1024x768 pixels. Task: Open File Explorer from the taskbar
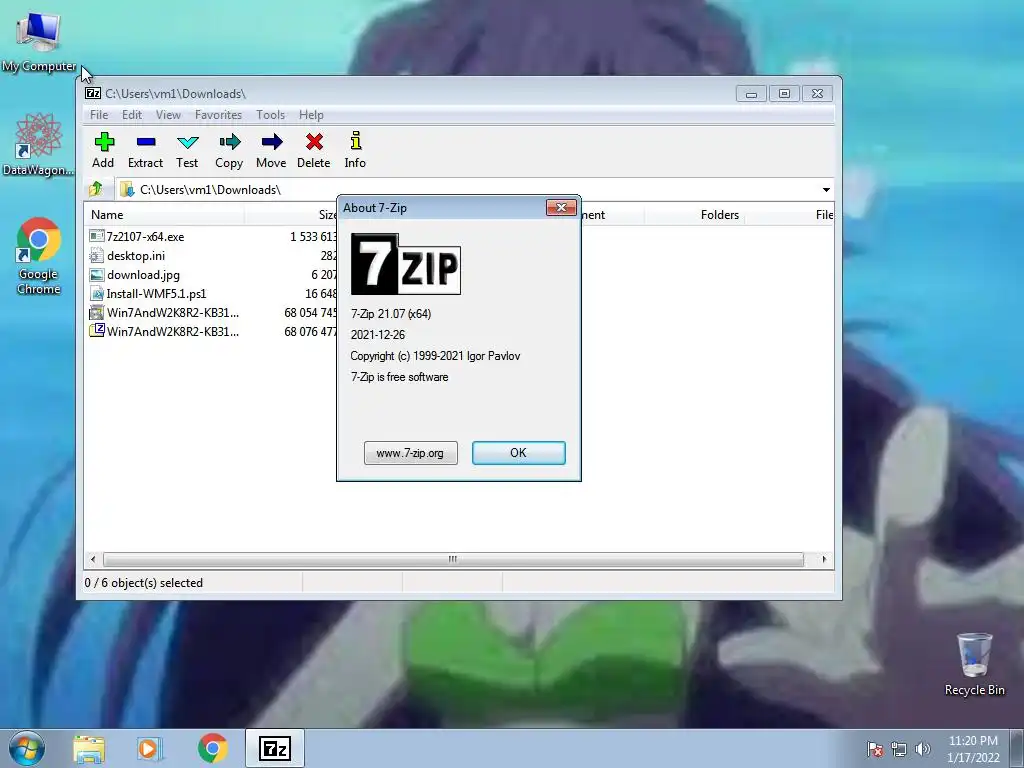point(89,748)
